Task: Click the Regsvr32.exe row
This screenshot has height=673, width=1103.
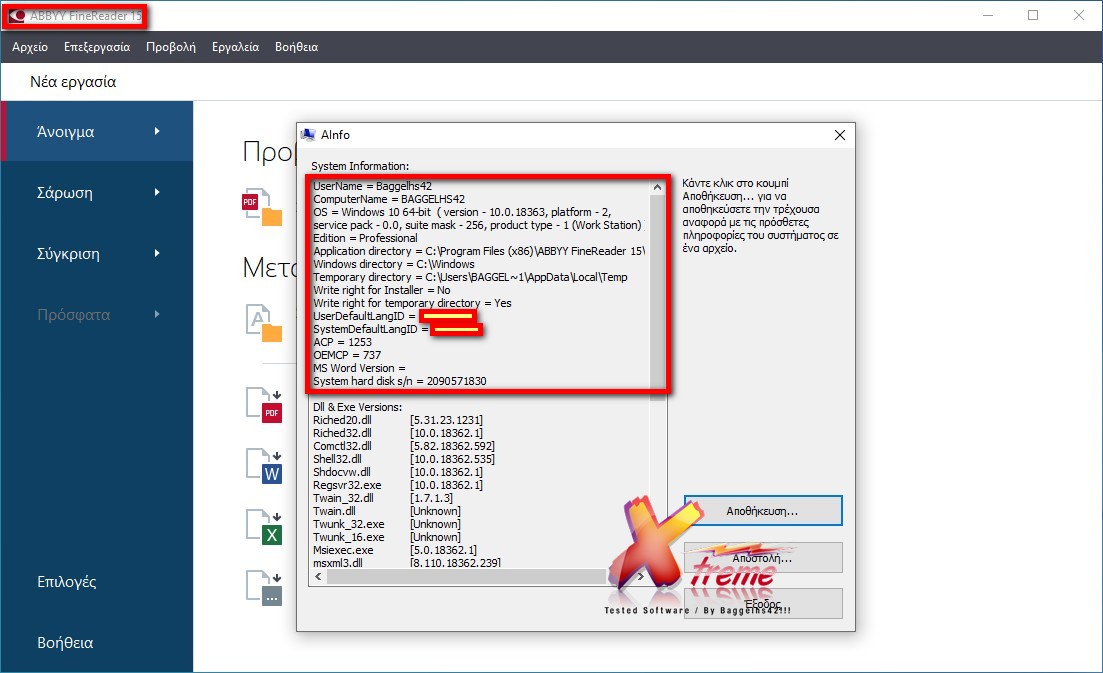Action: click(398, 485)
